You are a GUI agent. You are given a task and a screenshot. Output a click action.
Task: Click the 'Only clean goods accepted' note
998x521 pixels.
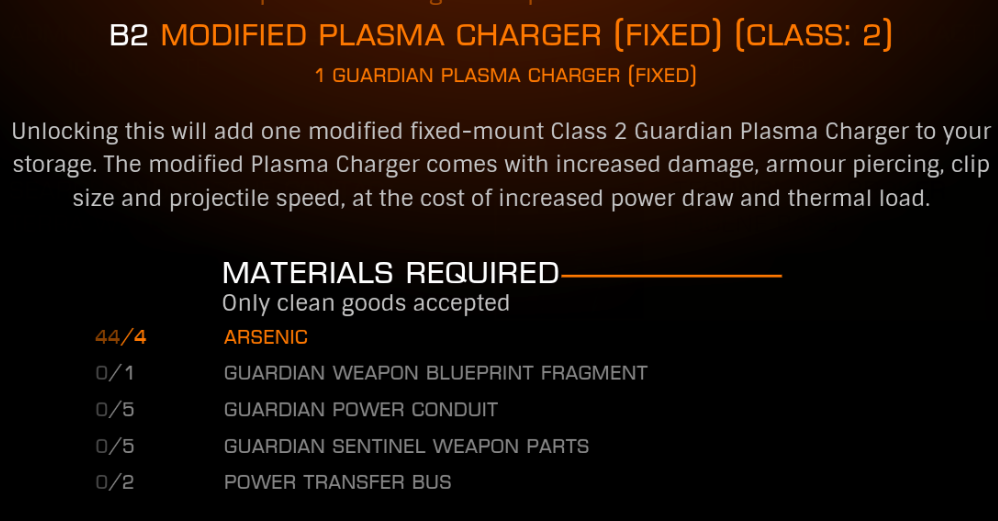coord(366,303)
